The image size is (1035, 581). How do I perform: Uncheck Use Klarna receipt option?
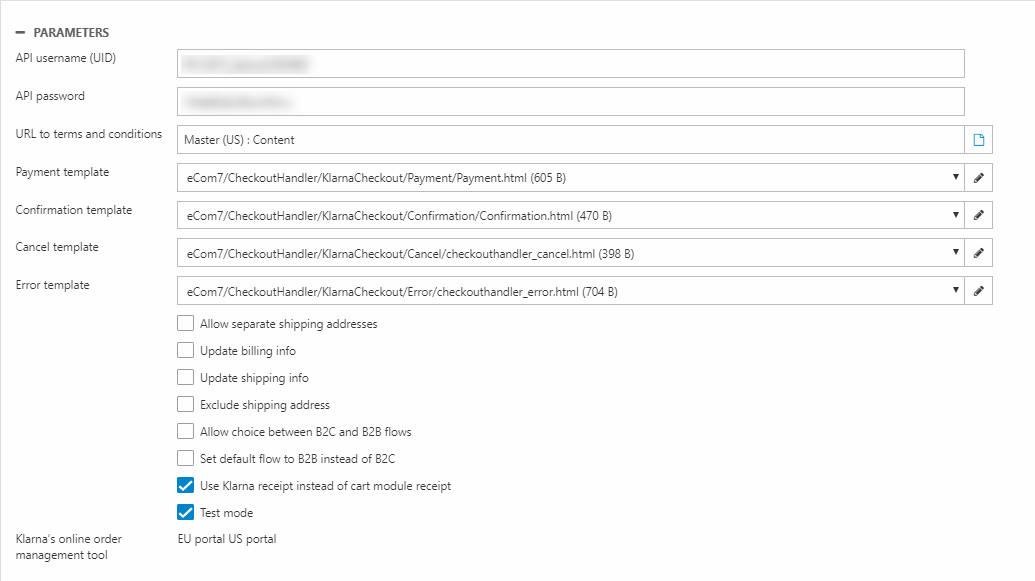click(x=185, y=486)
